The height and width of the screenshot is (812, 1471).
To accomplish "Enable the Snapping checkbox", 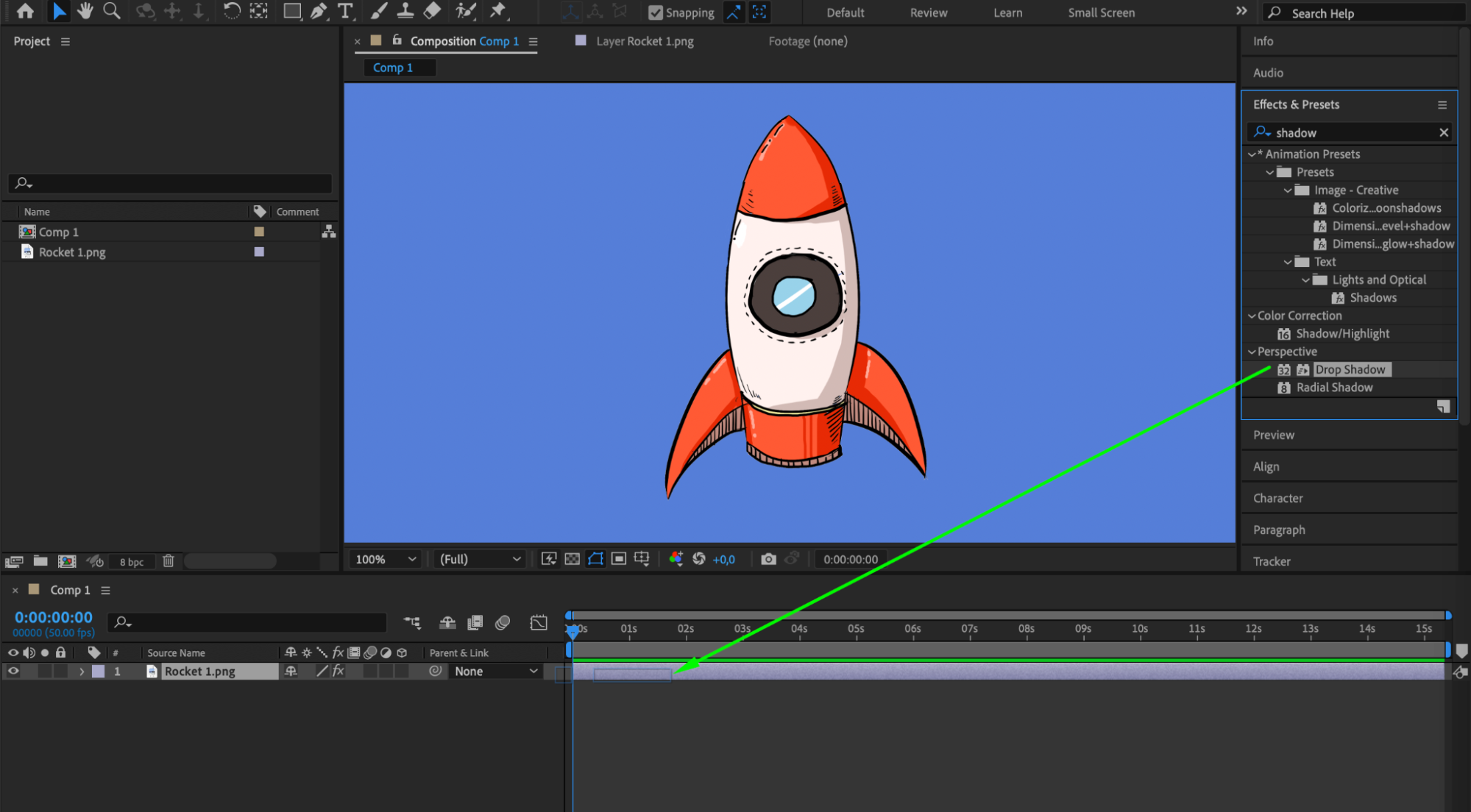I will [655, 13].
